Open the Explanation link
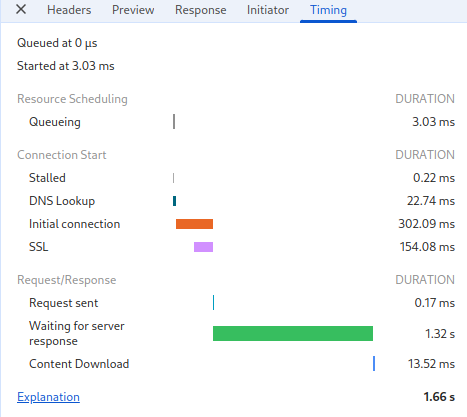 [48, 397]
